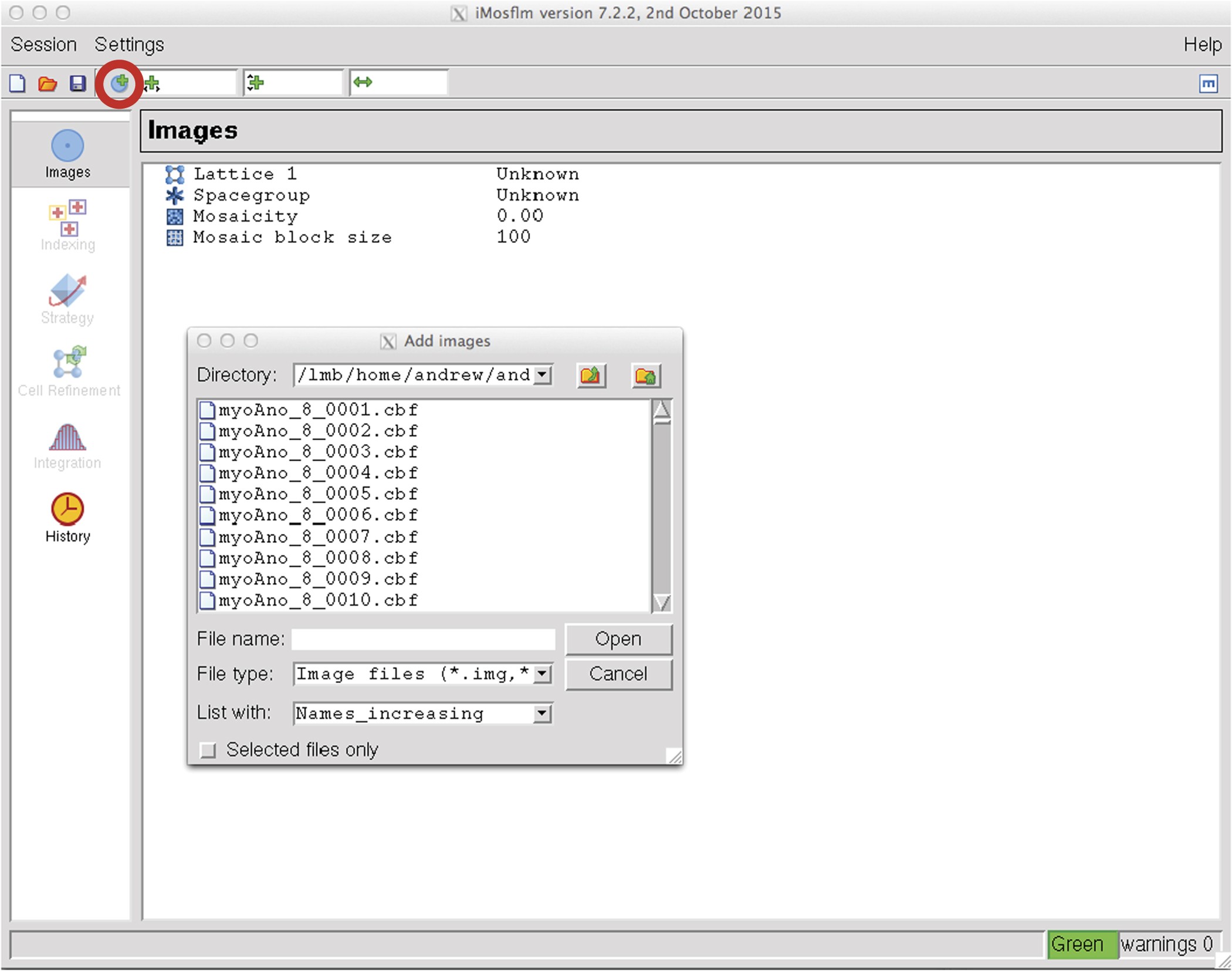Click the Cancel button in dialog
Screen dimensions: 1232x971
[x=618, y=674]
